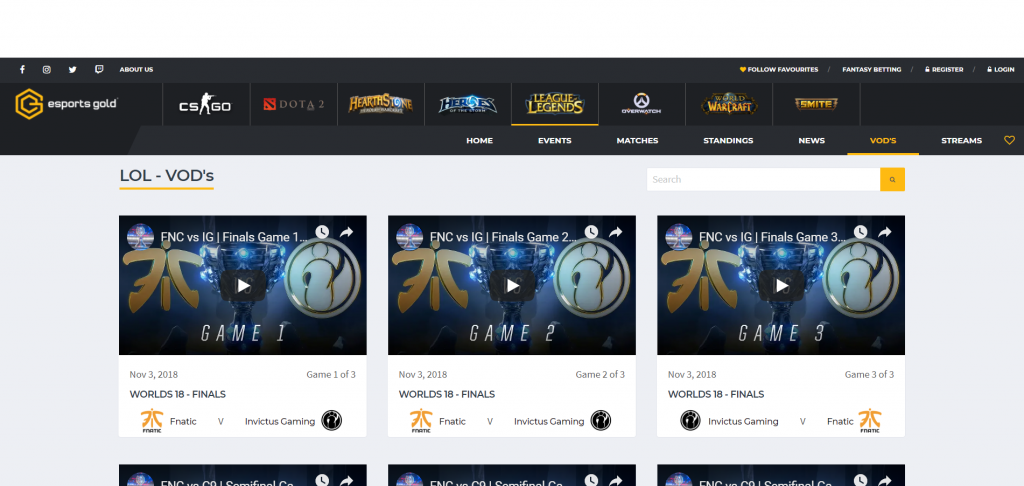Open the Twitch channel icon

pyautogui.click(x=98, y=70)
